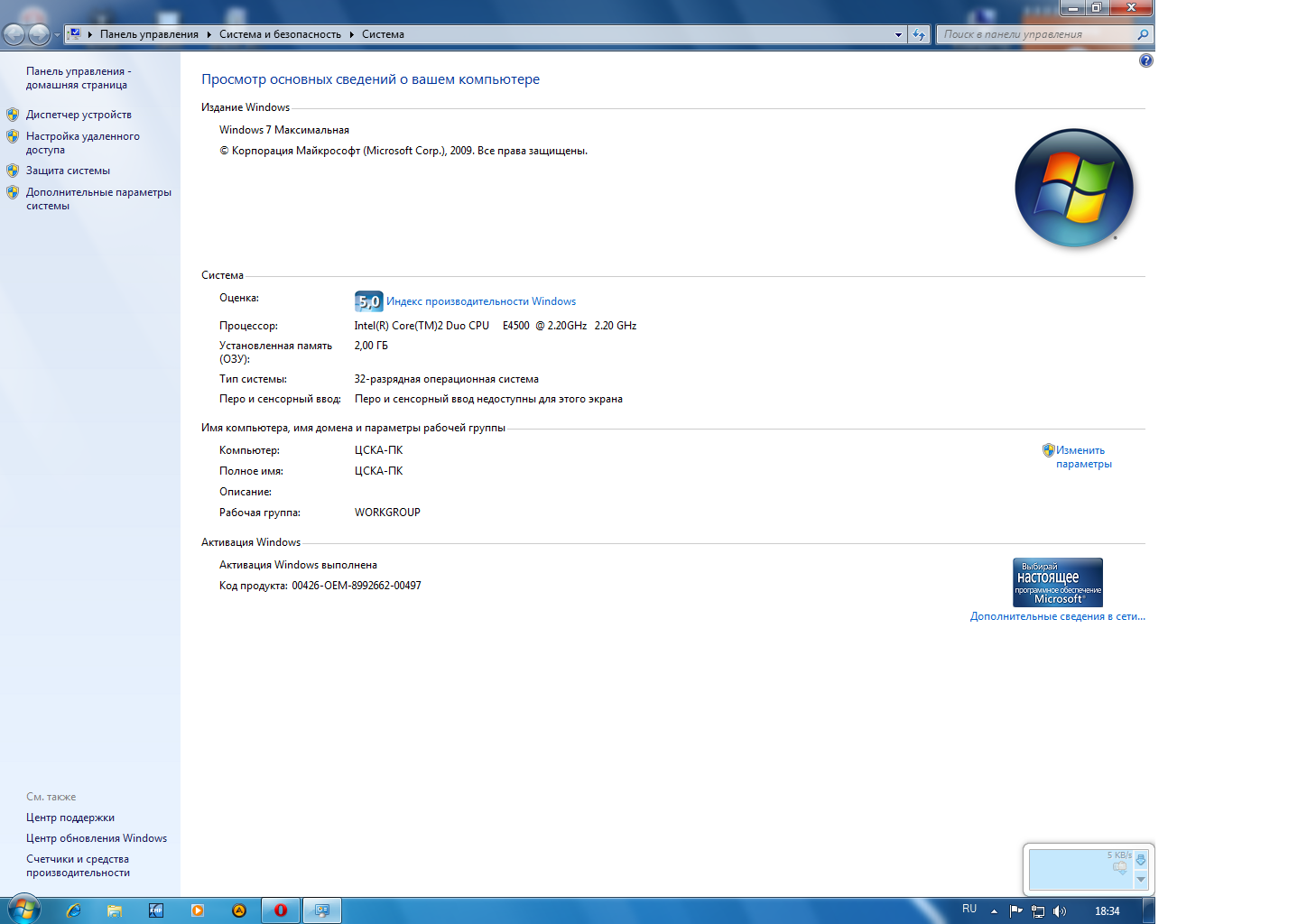
Task: Expand the download widget's dropdown arrow
Action: click(x=1141, y=879)
